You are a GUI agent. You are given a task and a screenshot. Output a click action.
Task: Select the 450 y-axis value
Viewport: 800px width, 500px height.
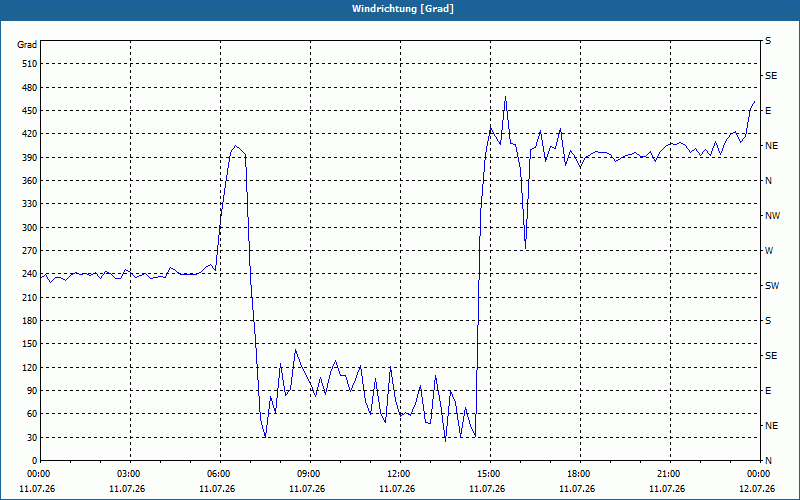[x=30, y=111]
